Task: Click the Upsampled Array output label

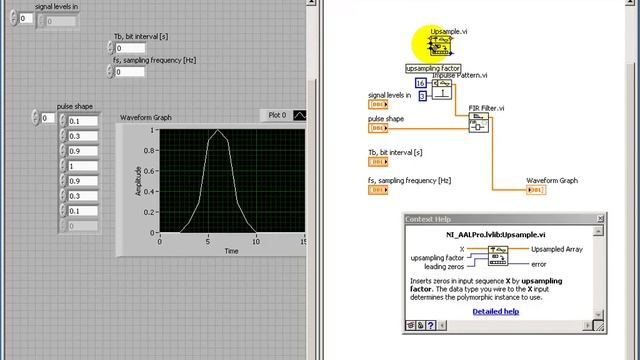Action: click(x=557, y=249)
